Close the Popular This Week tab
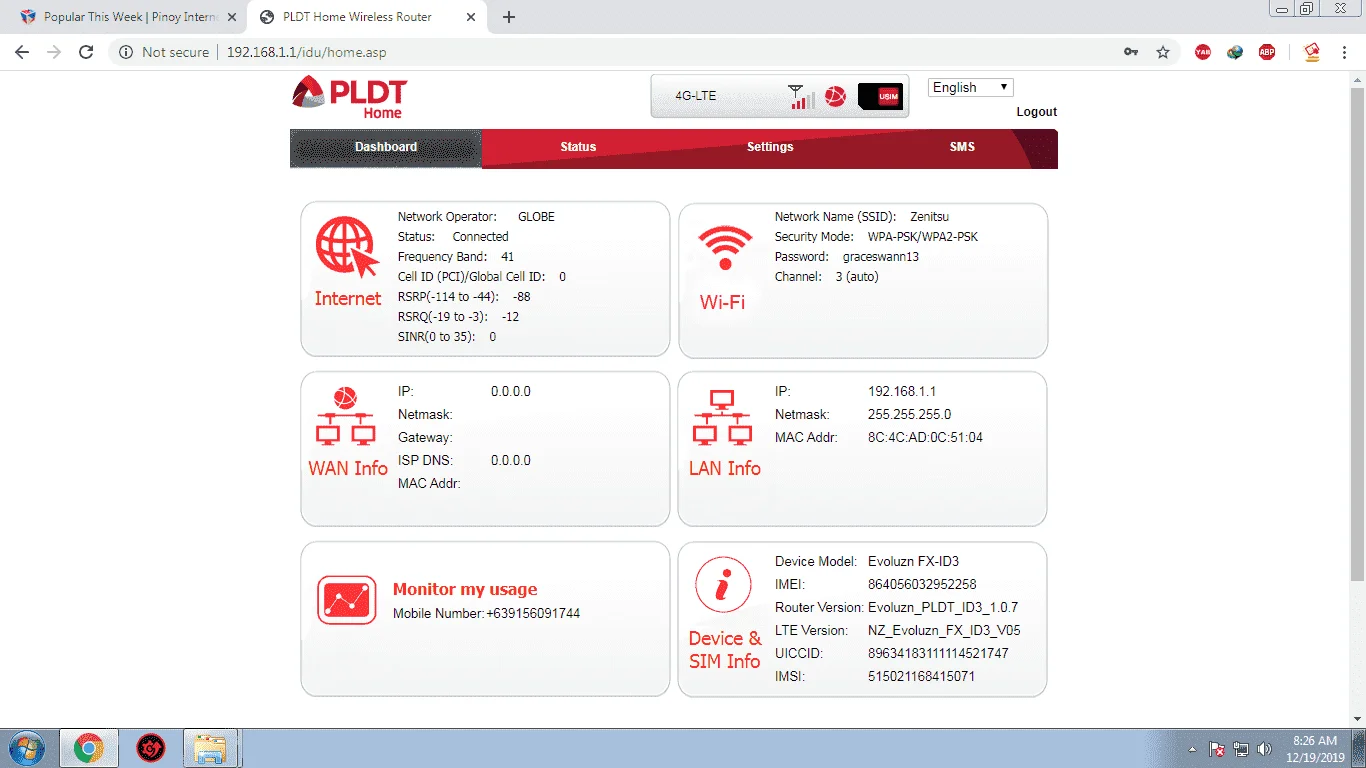 [231, 17]
